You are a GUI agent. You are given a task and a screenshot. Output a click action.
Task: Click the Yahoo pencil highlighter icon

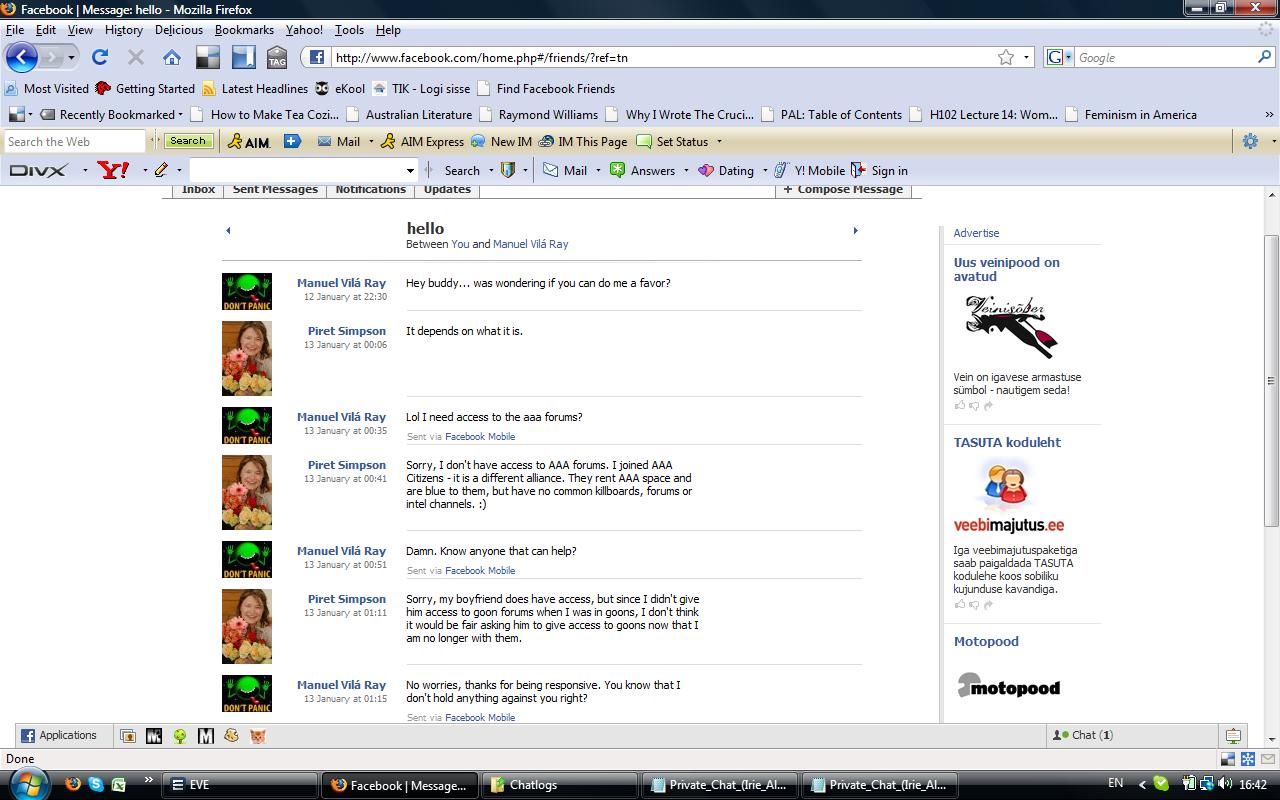[161, 170]
